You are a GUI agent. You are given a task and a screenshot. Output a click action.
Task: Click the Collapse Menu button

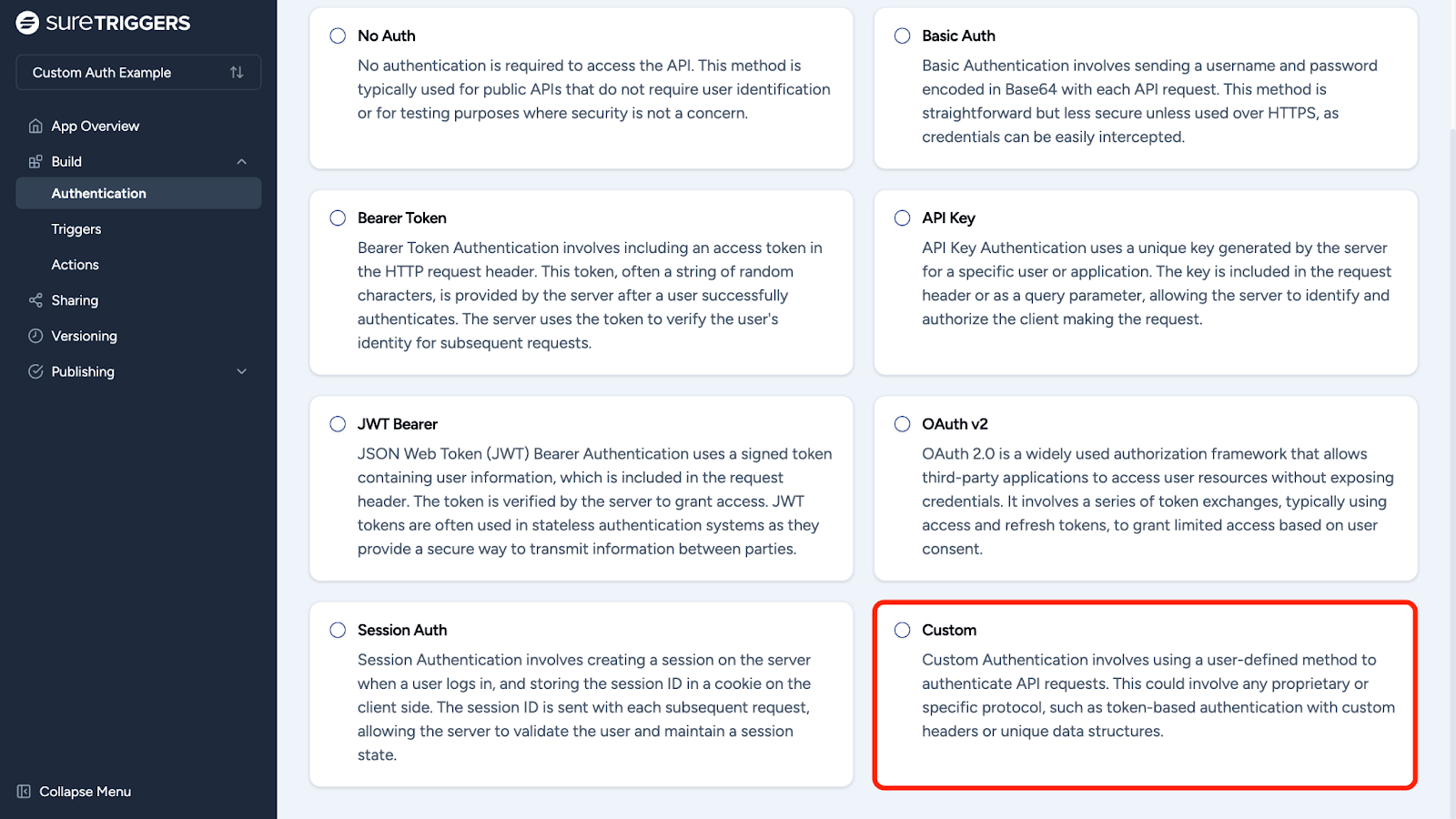85,792
